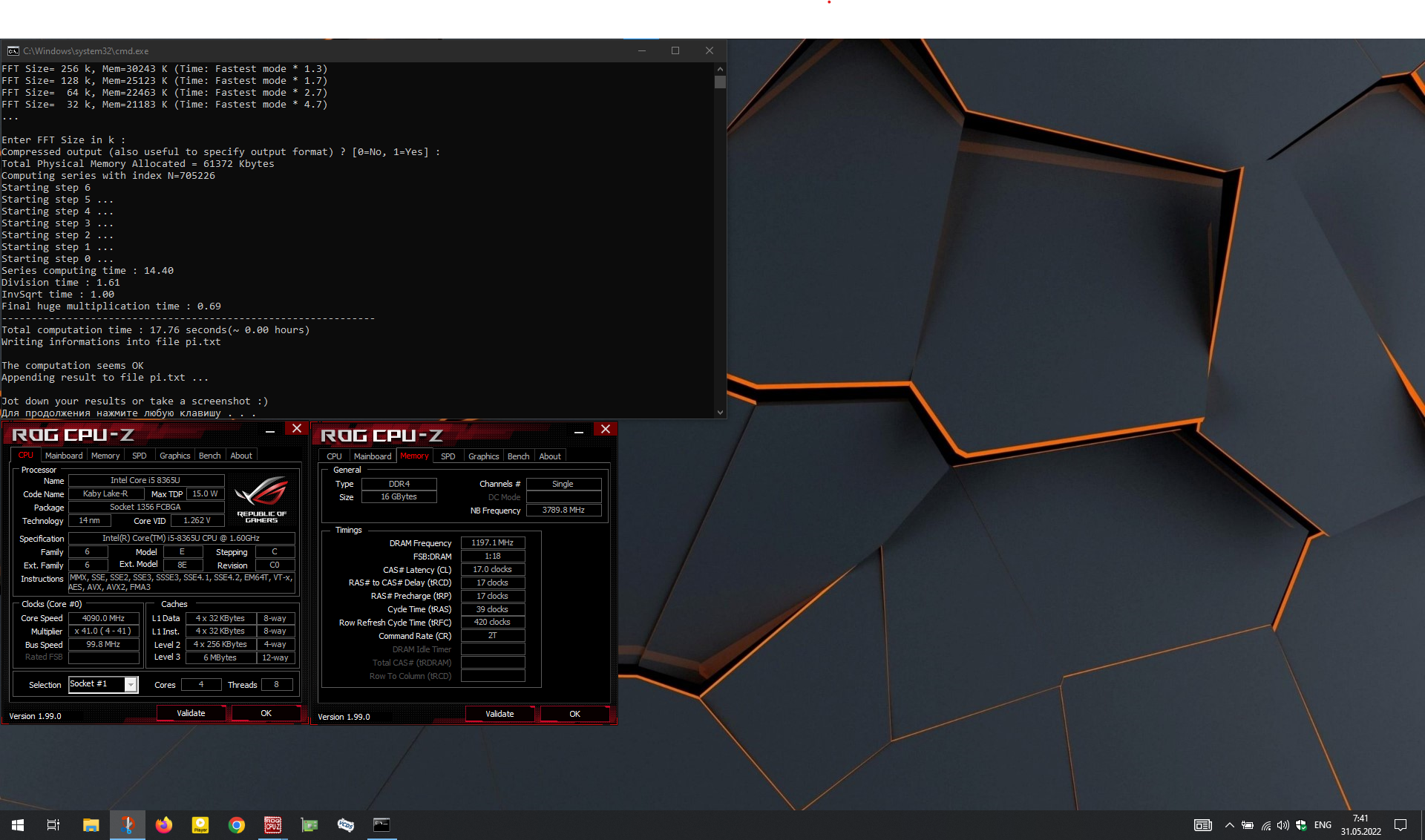This screenshot has width=1425, height=840.
Task: Open the Windows Start menu
Action: [x=18, y=824]
